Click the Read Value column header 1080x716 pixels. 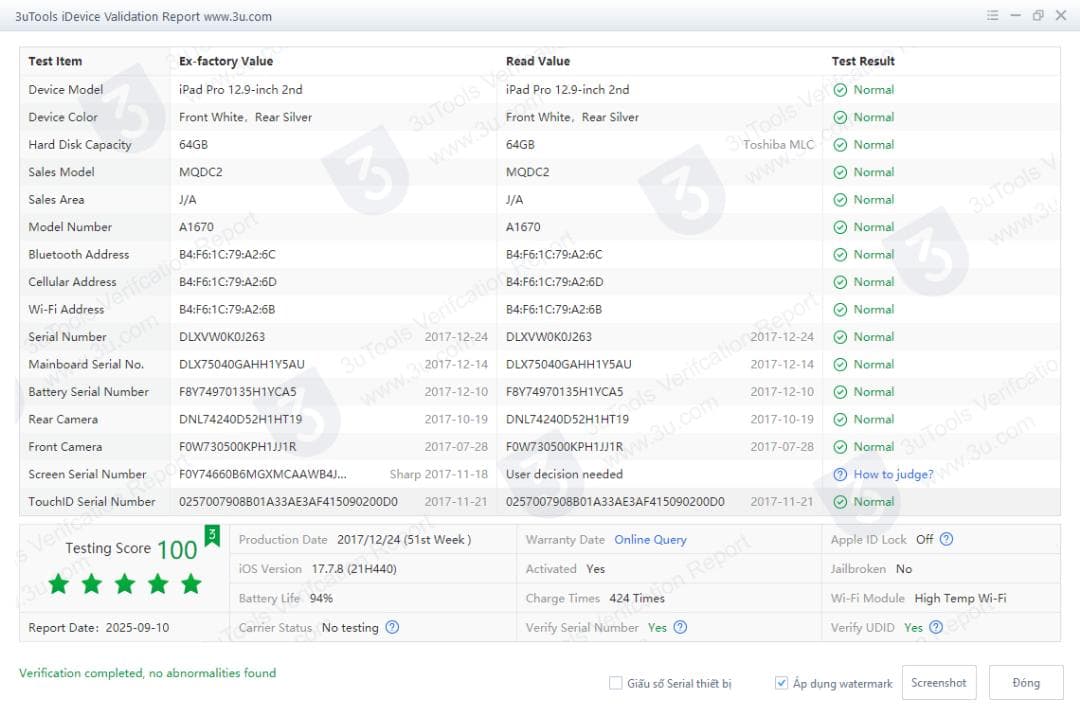(538, 61)
